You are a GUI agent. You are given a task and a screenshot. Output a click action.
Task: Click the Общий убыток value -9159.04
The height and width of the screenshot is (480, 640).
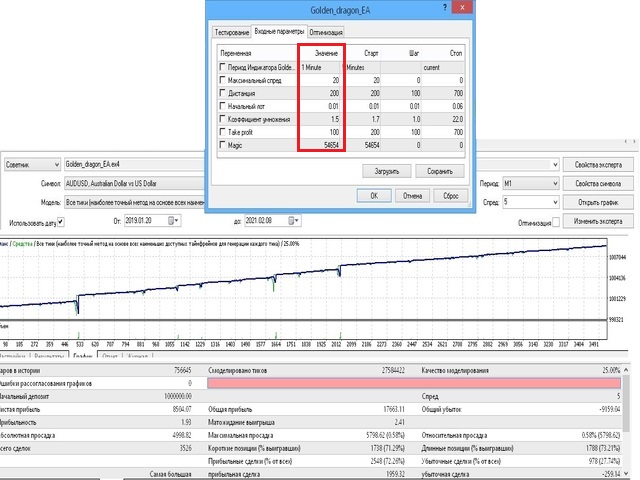point(609,409)
